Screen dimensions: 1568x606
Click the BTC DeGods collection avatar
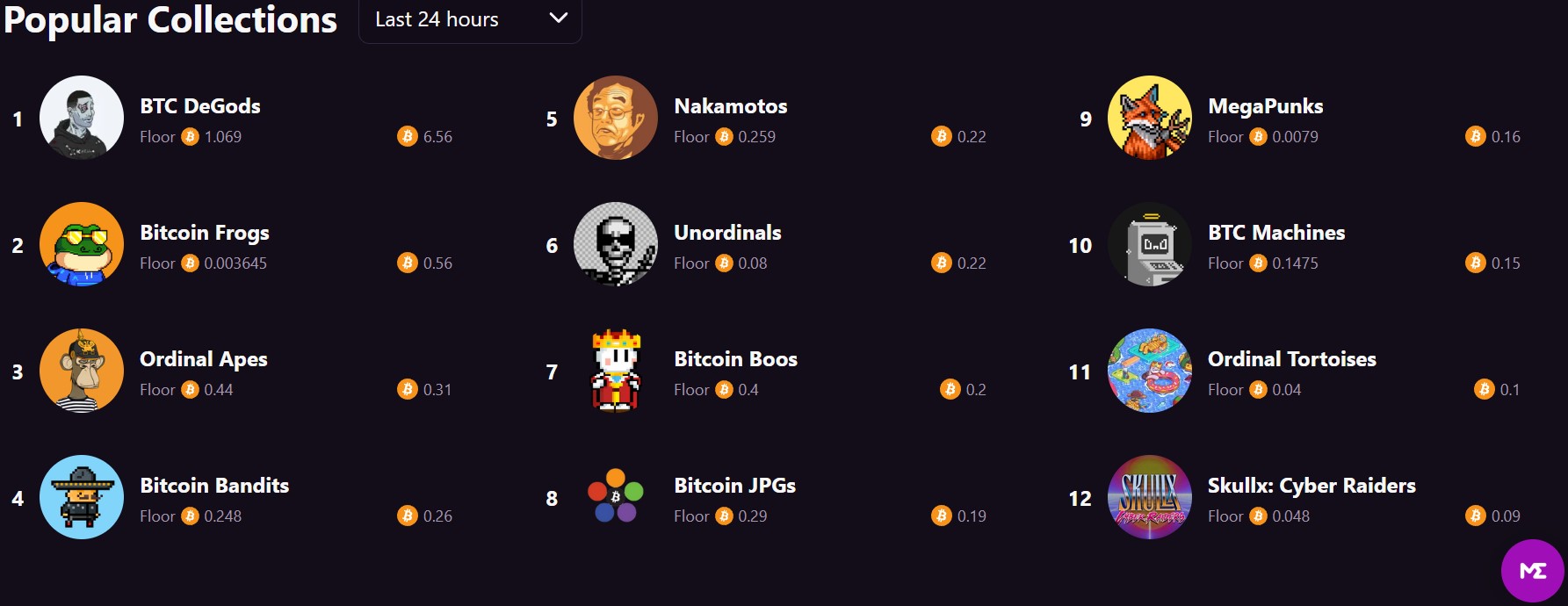pyautogui.click(x=82, y=118)
